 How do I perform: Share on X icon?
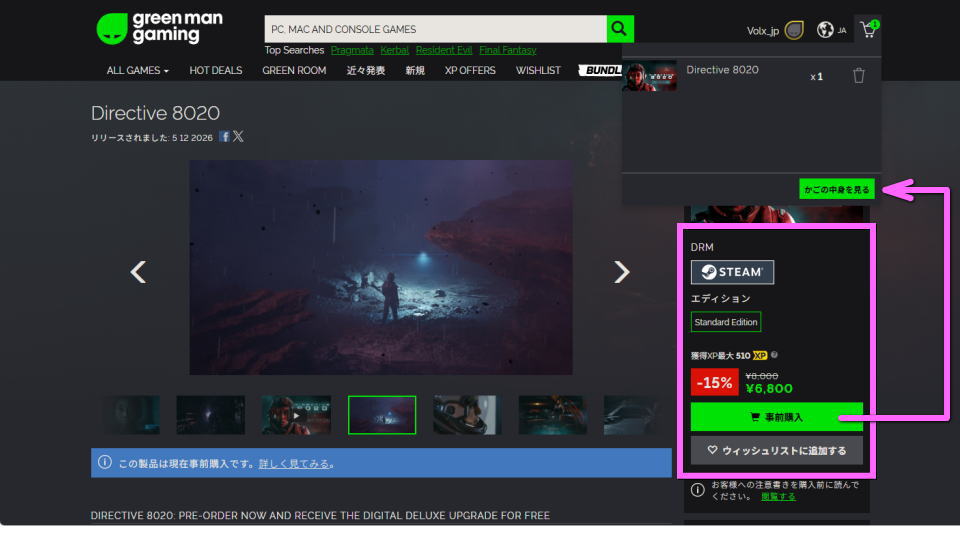[x=238, y=137]
